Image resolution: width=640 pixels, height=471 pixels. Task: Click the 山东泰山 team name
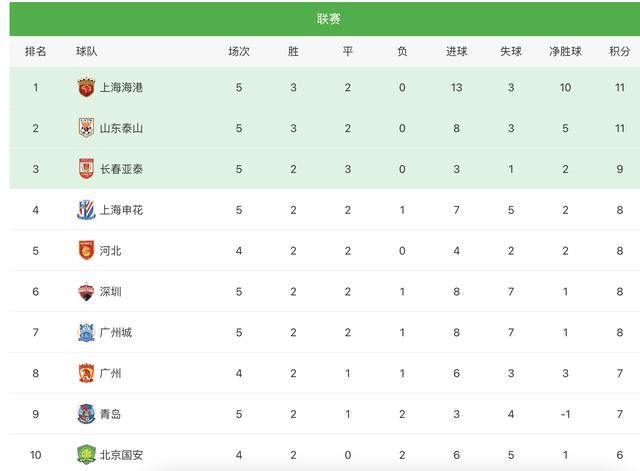coord(121,128)
